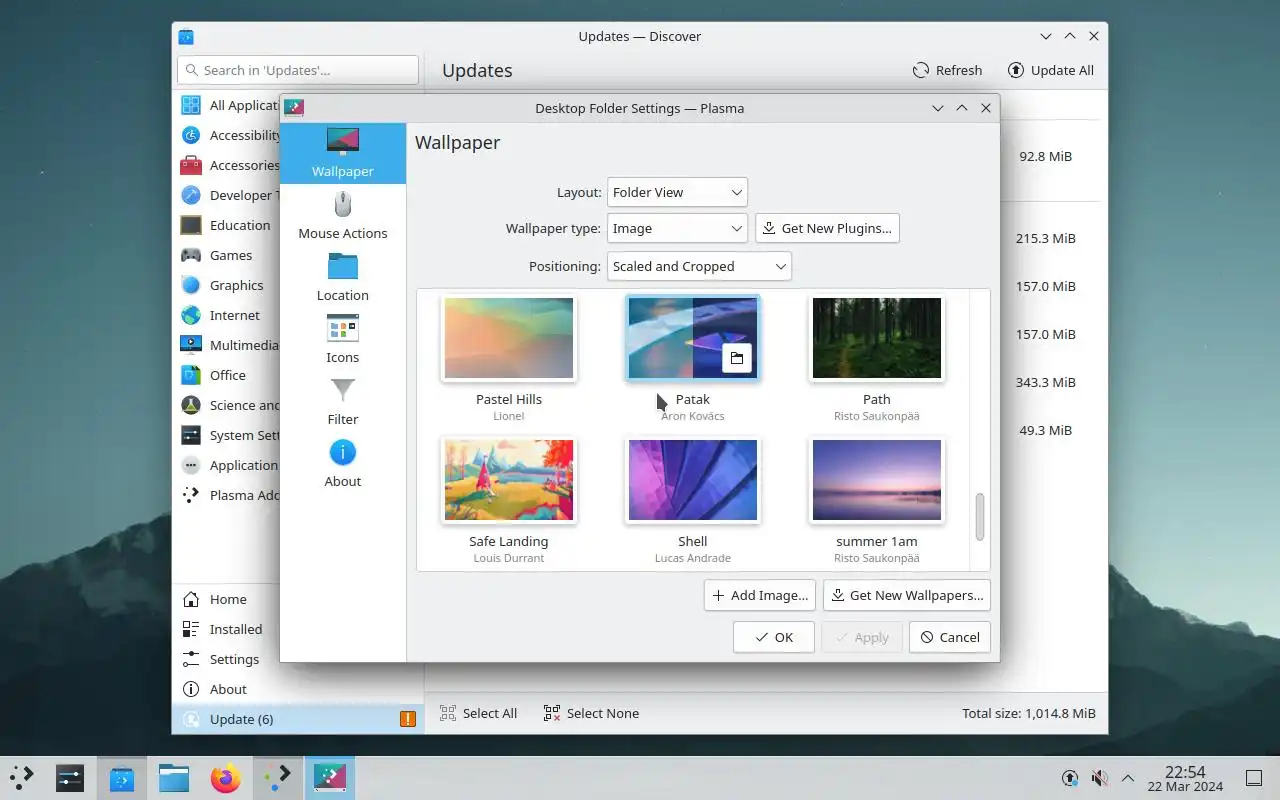Click the wallpaper list scrollbar handle
The image size is (1280, 800).
click(980, 516)
